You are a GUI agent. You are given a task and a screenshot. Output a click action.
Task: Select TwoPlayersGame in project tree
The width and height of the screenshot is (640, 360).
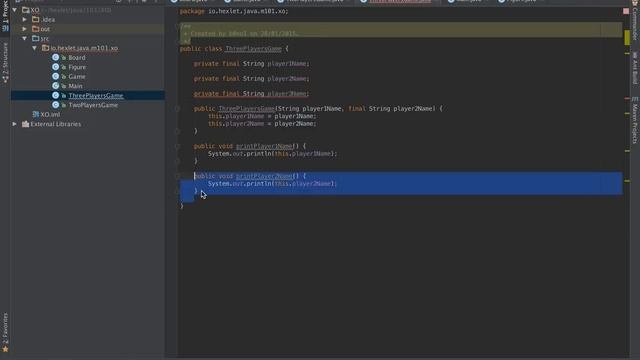tap(93, 105)
